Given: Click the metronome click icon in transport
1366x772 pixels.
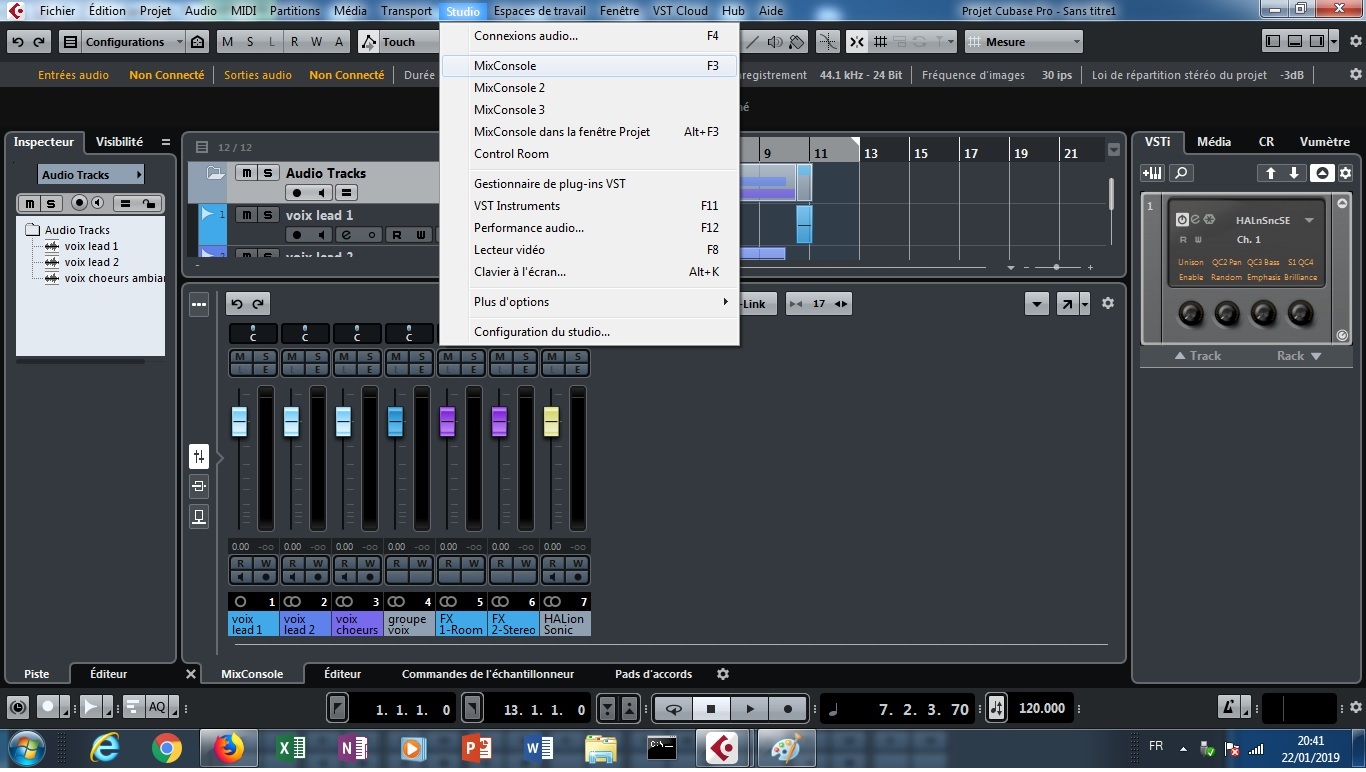Looking at the screenshot, I should [1229, 708].
